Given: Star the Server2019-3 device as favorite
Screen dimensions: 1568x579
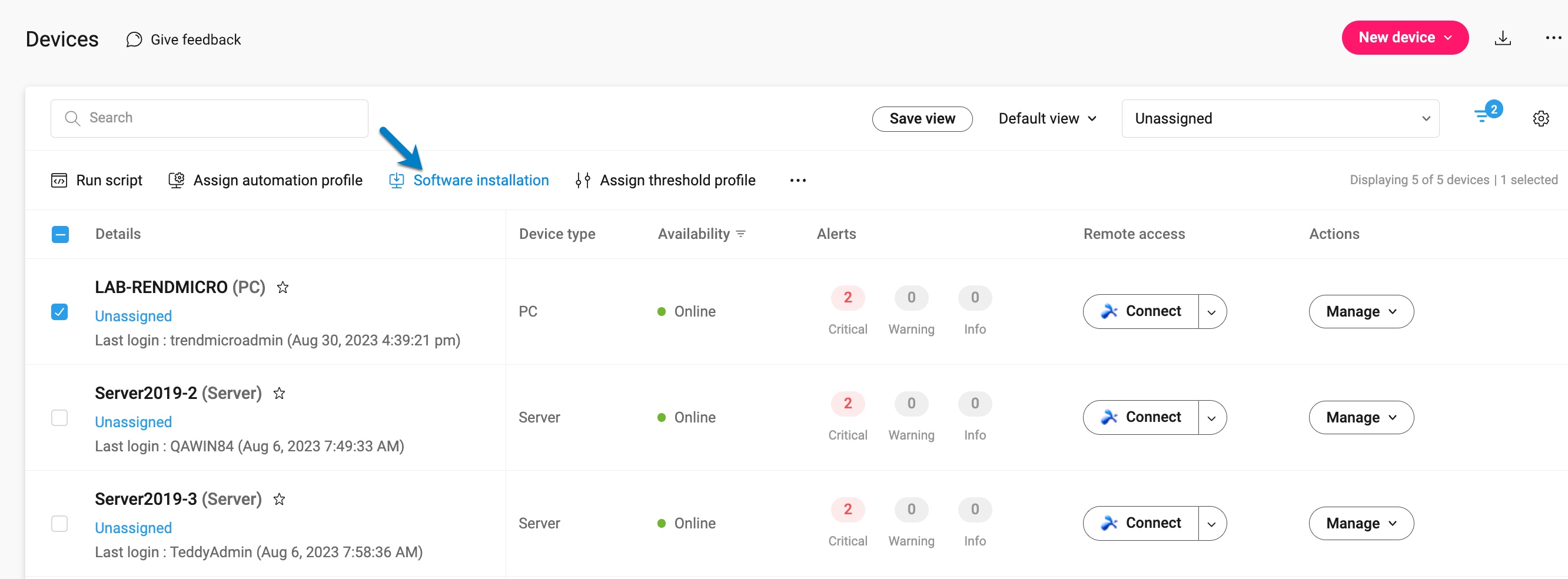Looking at the screenshot, I should (279, 498).
